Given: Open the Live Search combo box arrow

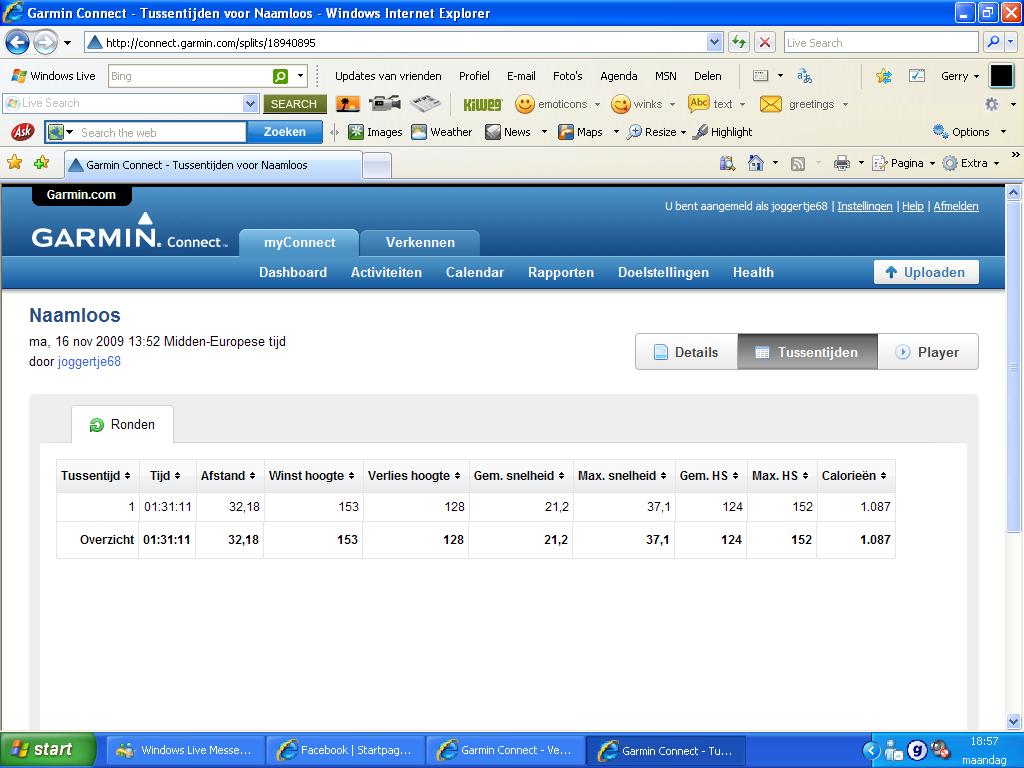Looking at the screenshot, I should tap(250, 103).
